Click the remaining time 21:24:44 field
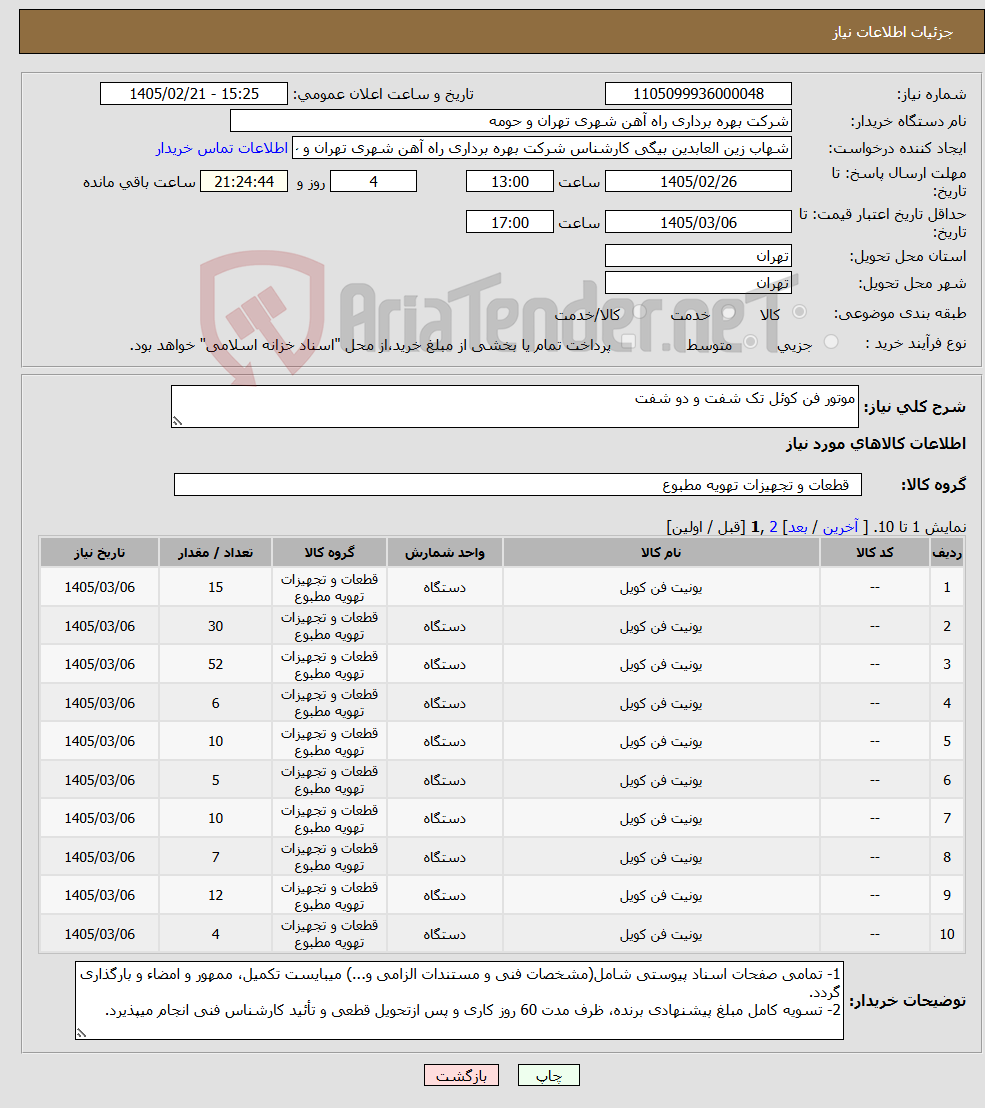This screenshot has height=1108, width=985. click(244, 182)
